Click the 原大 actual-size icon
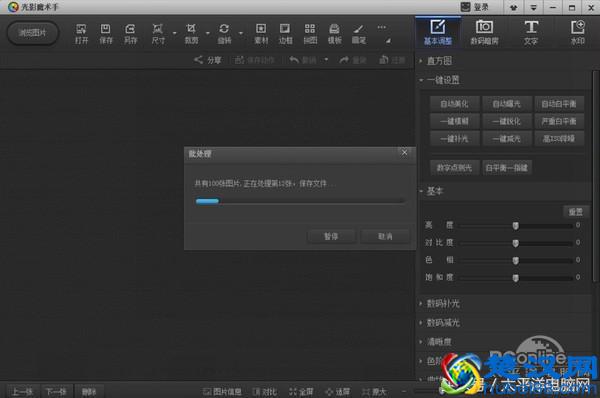This screenshot has width=600, height=398. coord(366,391)
